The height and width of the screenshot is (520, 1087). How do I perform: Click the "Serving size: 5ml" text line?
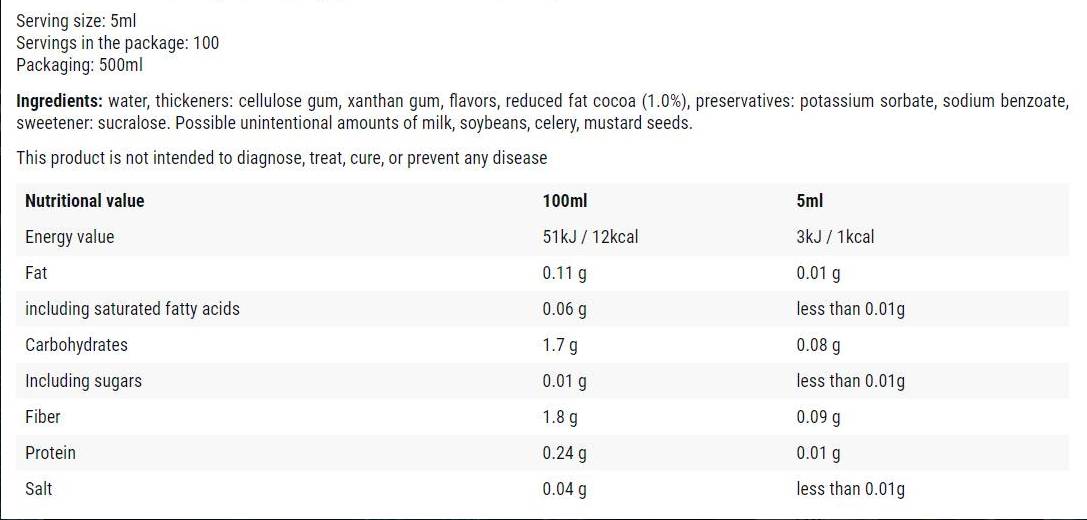(76, 20)
